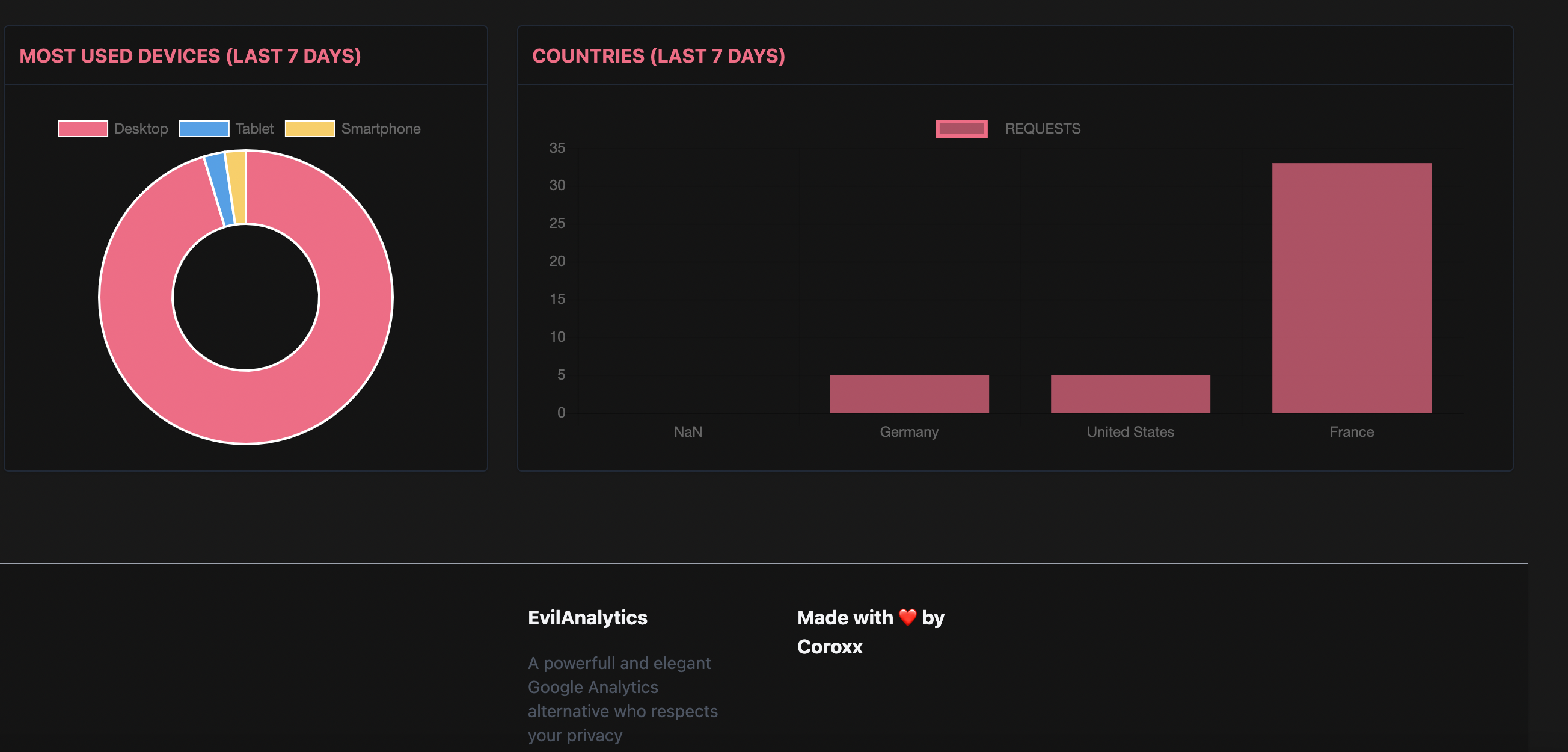Screen dimensions: 1568x752
Task: Click the yellow Smartphone doughnut slice
Action: pyautogui.click(x=237, y=188)
